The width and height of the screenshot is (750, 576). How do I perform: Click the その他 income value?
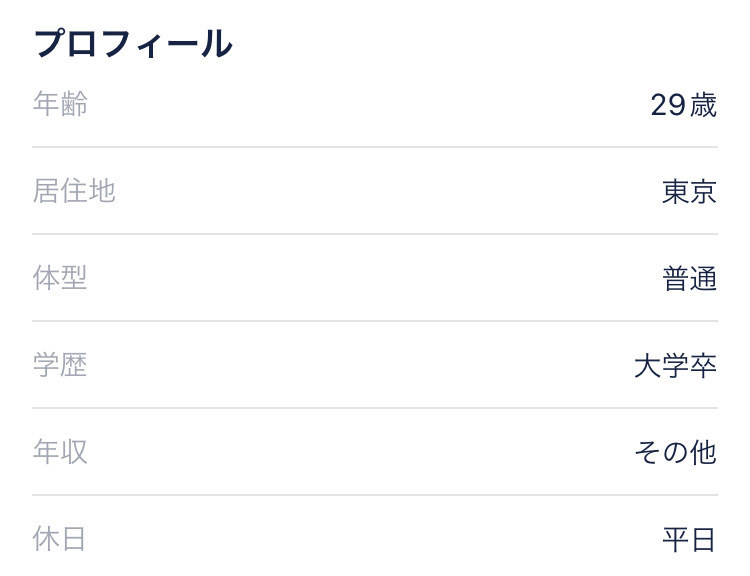point(675,452)
